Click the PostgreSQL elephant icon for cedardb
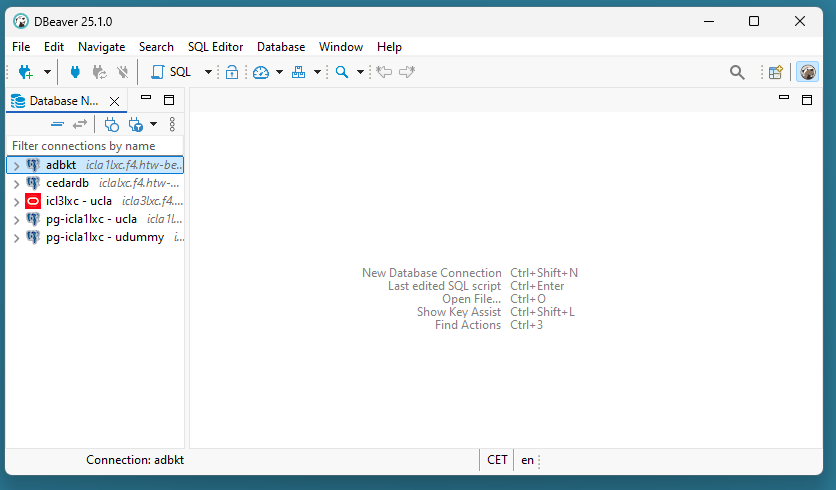836x490 pixels. (x=33, y=183)
